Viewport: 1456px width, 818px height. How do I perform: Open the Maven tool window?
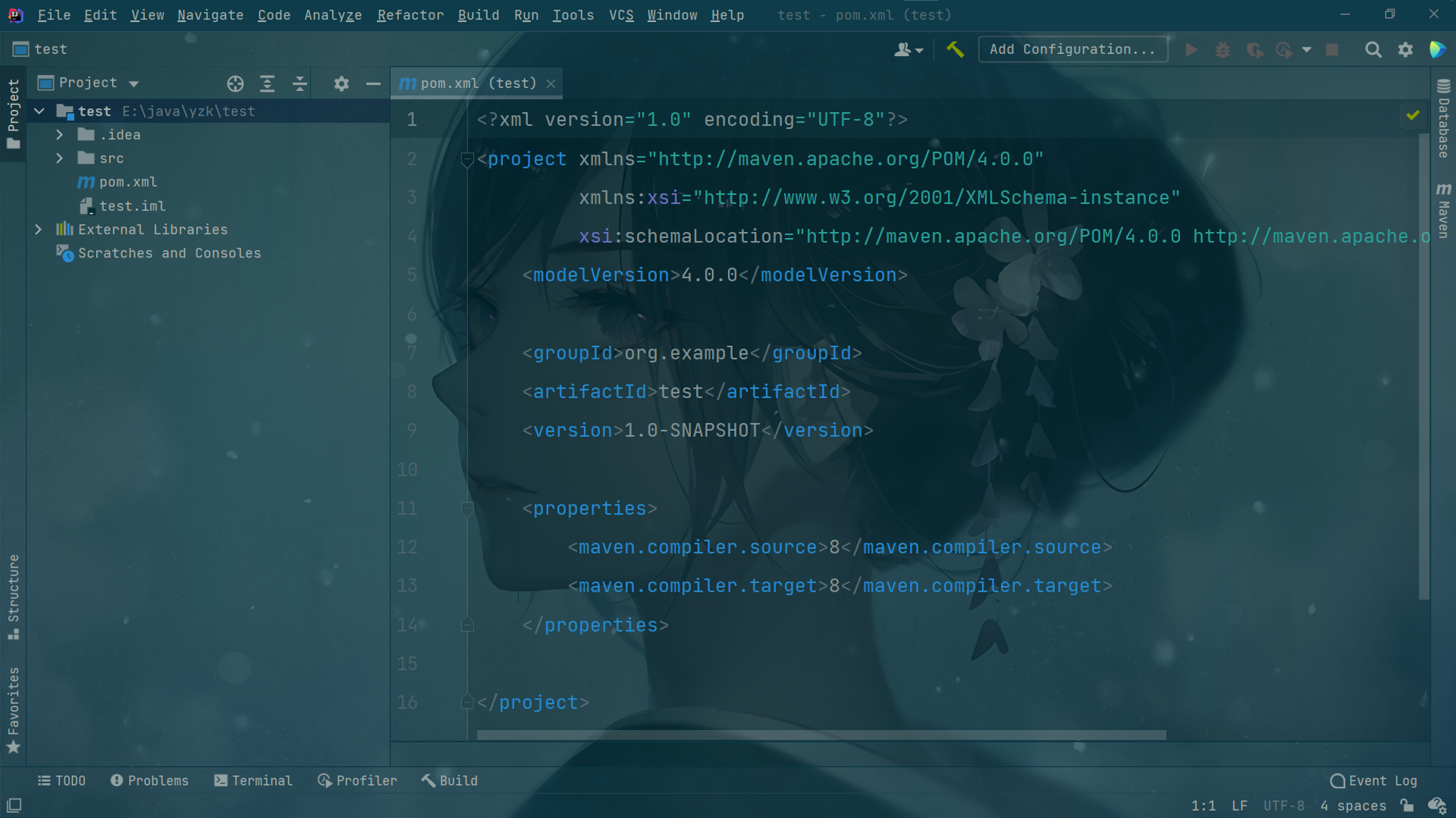1443,210
